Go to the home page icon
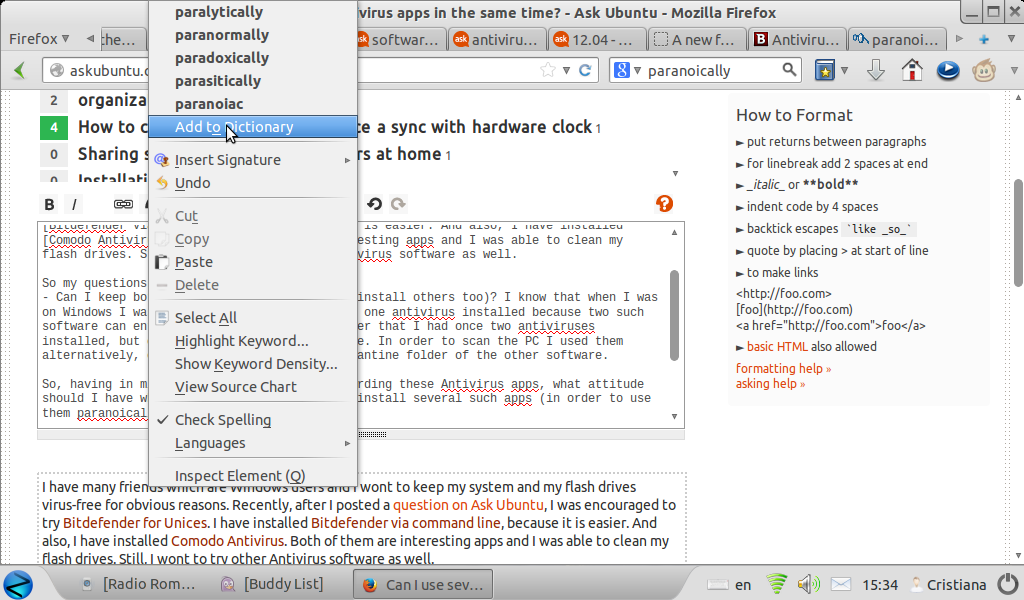The image size is (1024, 600). [x=912, y=70]
